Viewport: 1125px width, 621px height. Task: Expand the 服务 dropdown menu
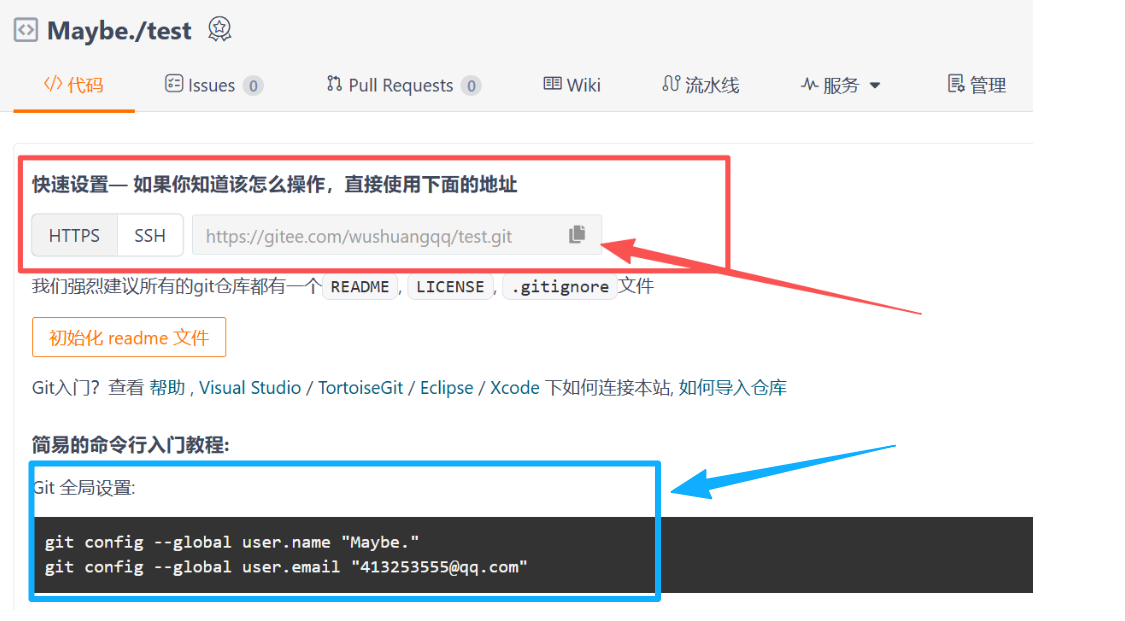point(840,85)
